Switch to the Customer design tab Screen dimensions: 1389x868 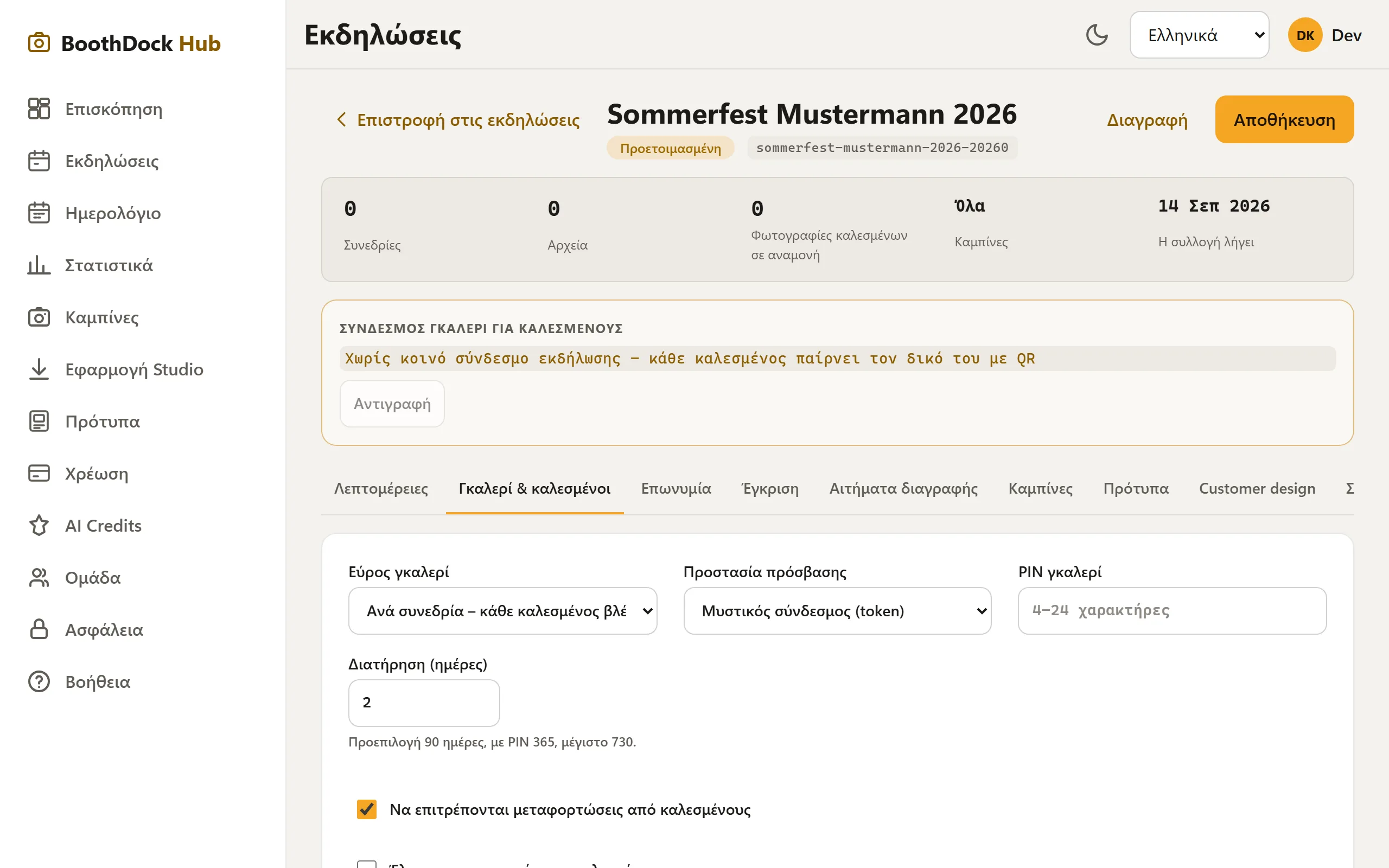tap(1257, 489)
